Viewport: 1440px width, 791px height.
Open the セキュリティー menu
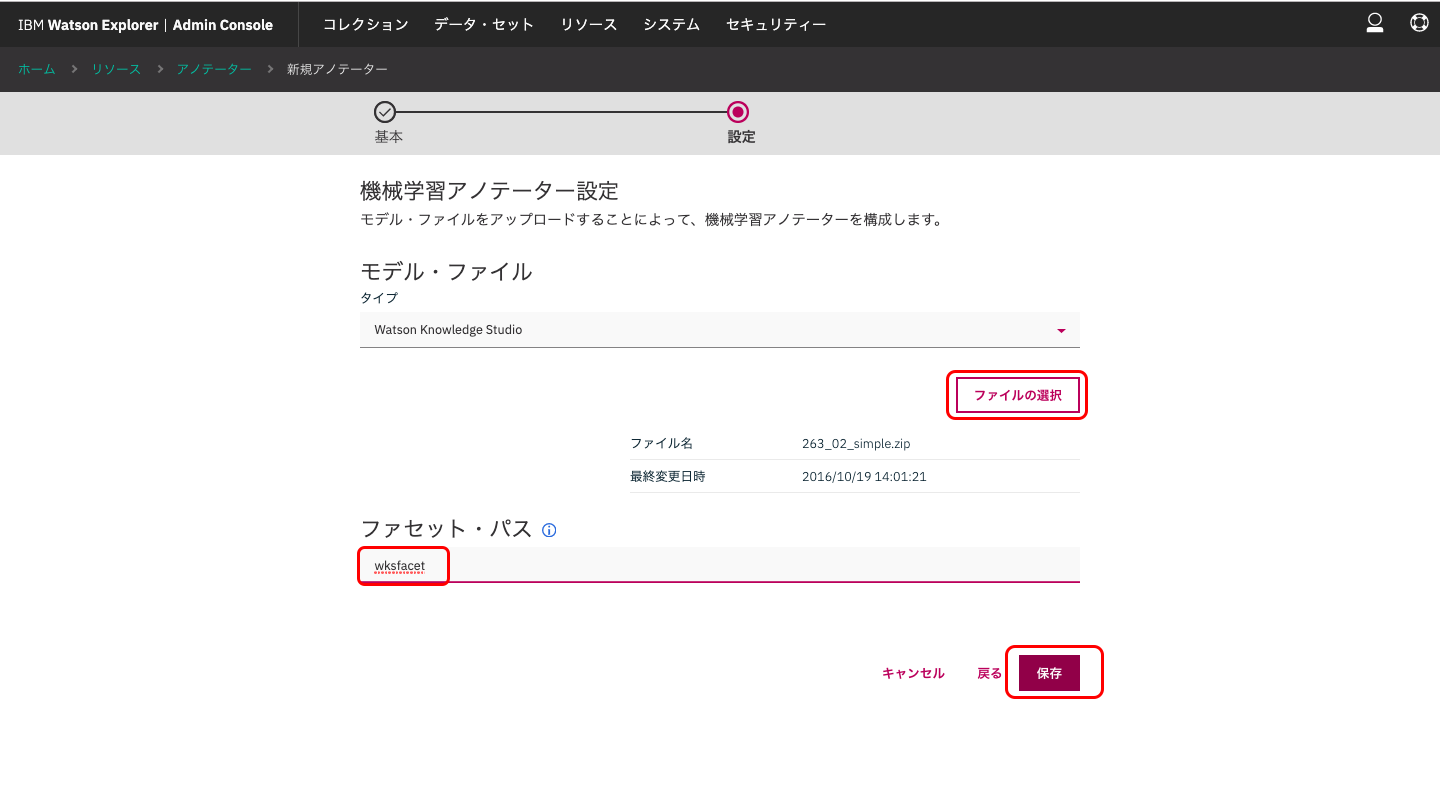point(776,24)
